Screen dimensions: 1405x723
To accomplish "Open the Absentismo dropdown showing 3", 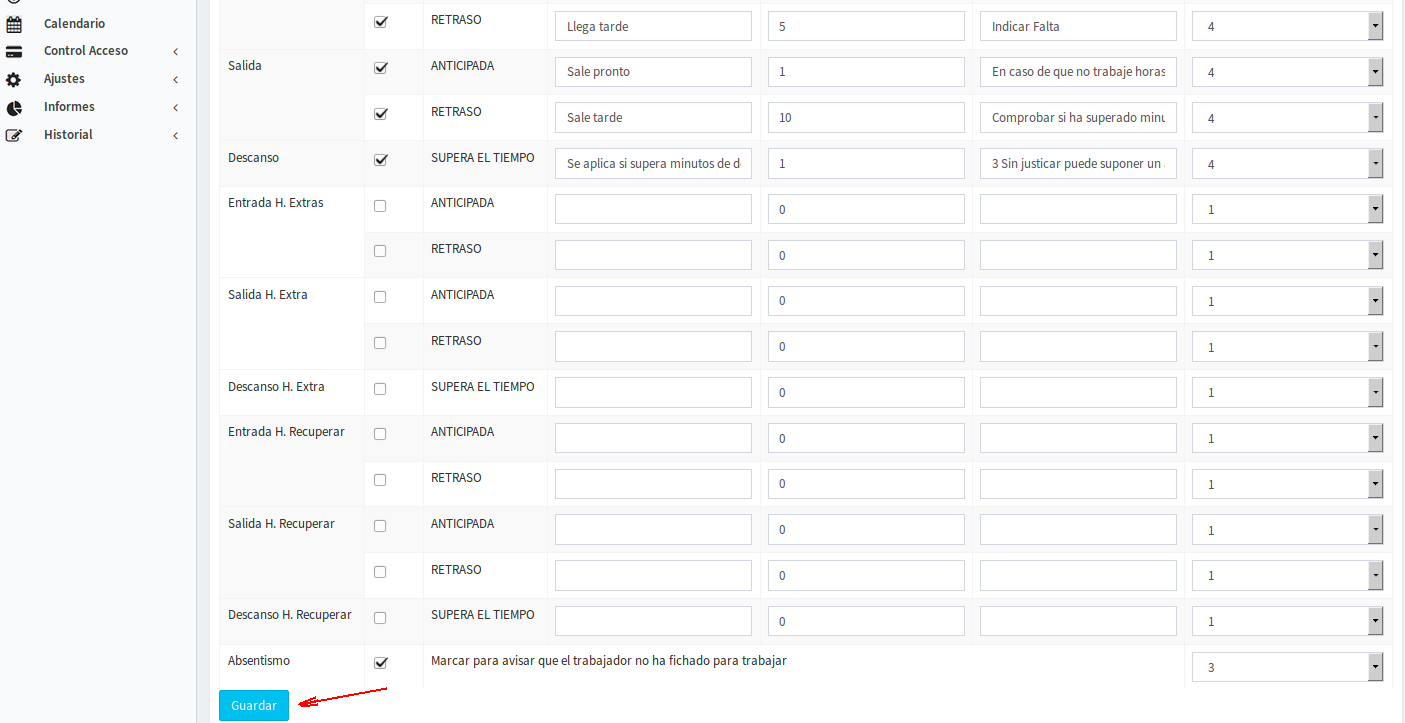I will 1288,667.
